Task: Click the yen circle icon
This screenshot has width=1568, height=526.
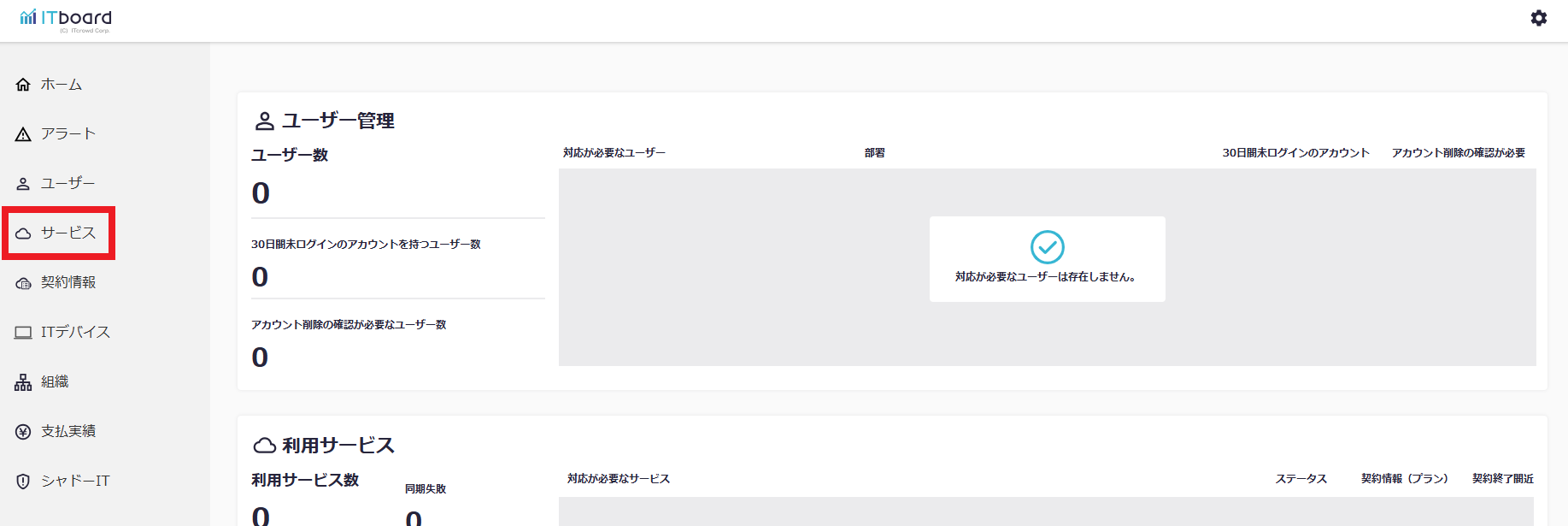Action: tap(23, 432)
